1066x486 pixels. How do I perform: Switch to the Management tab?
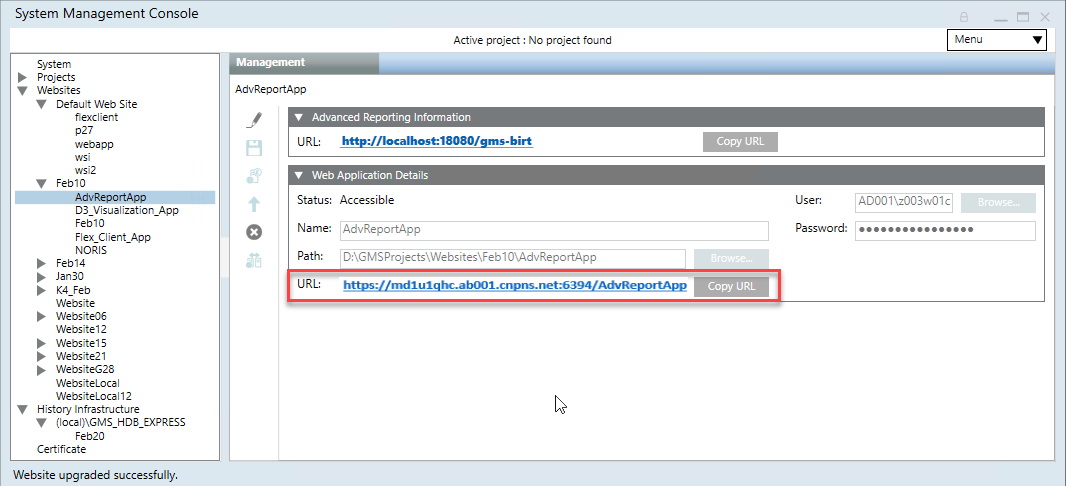(x=304, y=63)
